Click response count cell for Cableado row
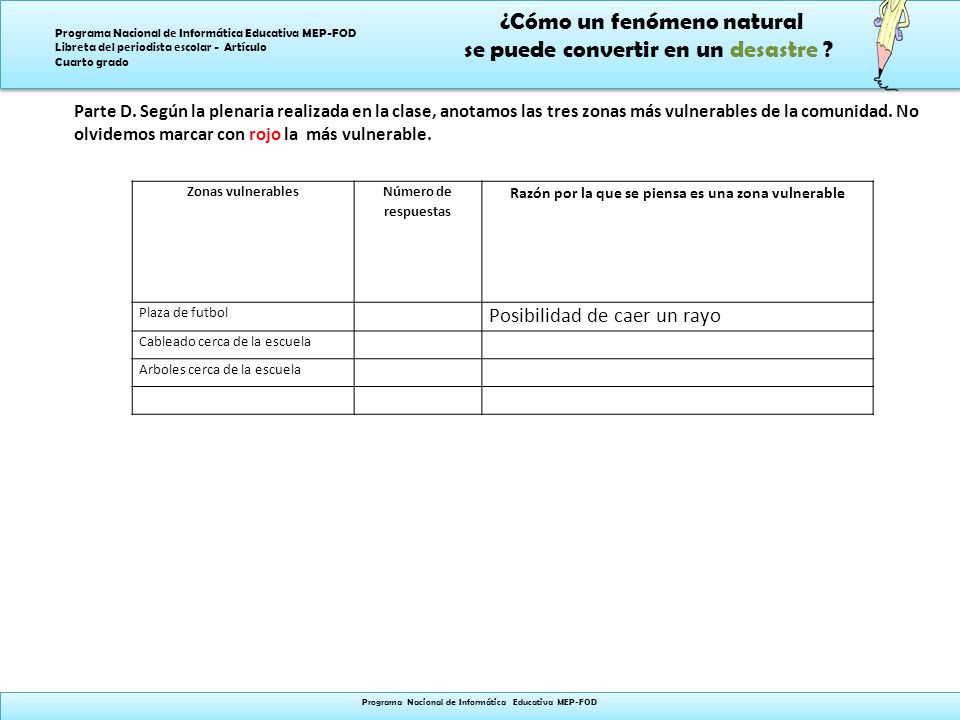Screen dimensions: 960x720 [x=418, y=345]
